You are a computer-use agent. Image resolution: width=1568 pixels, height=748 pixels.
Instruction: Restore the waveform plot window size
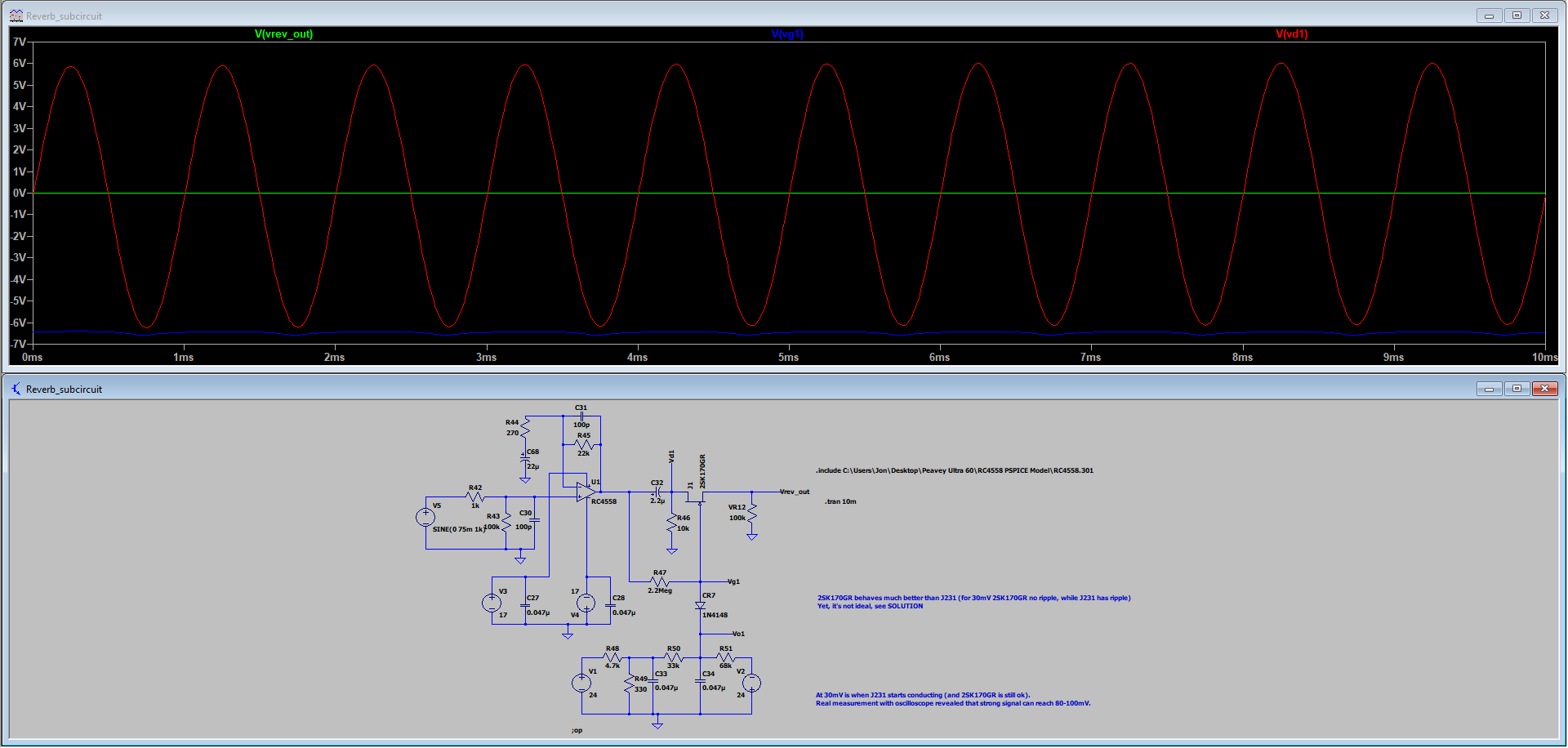pos(1517,16)
